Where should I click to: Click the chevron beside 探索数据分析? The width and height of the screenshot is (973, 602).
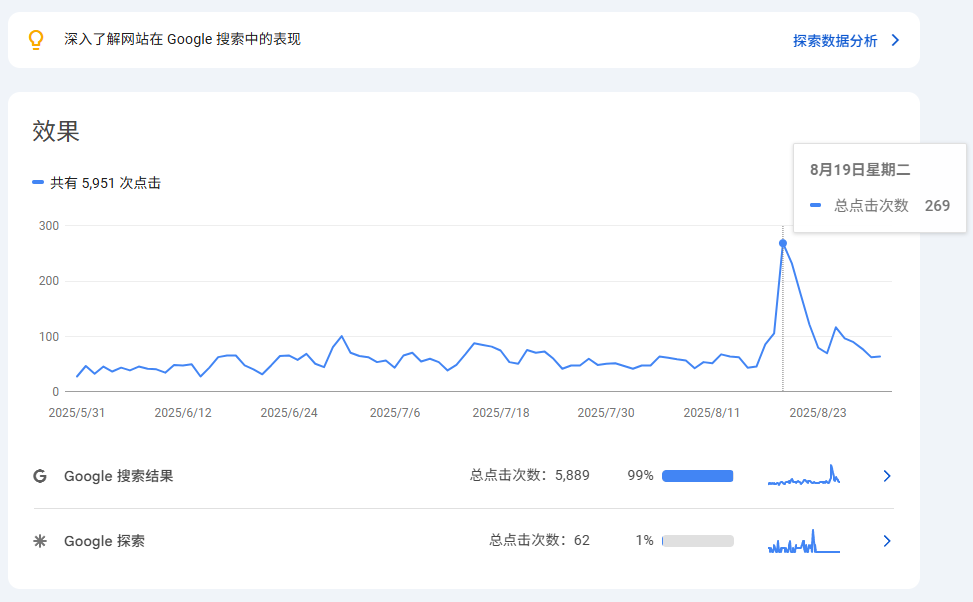pos(895,40)
